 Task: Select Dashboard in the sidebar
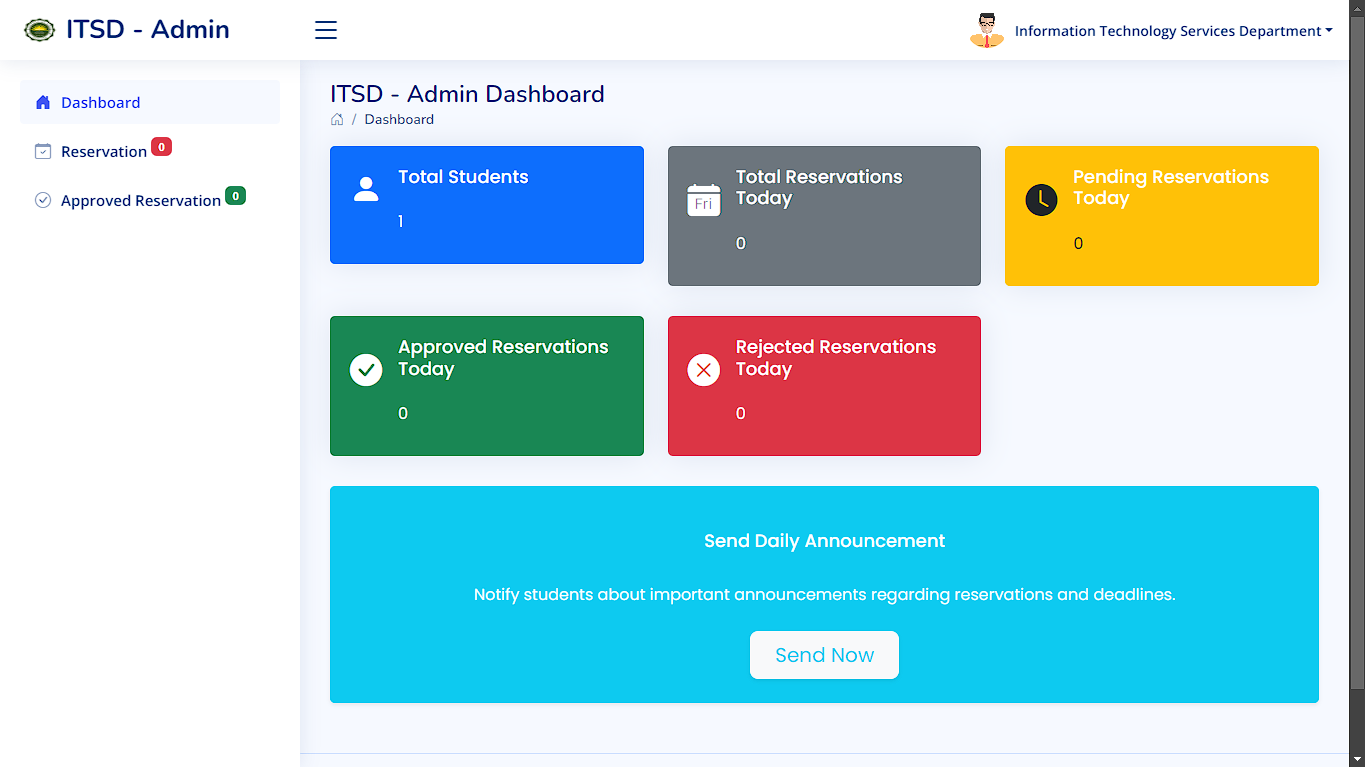pyautogui.click(x=100, y=102)
